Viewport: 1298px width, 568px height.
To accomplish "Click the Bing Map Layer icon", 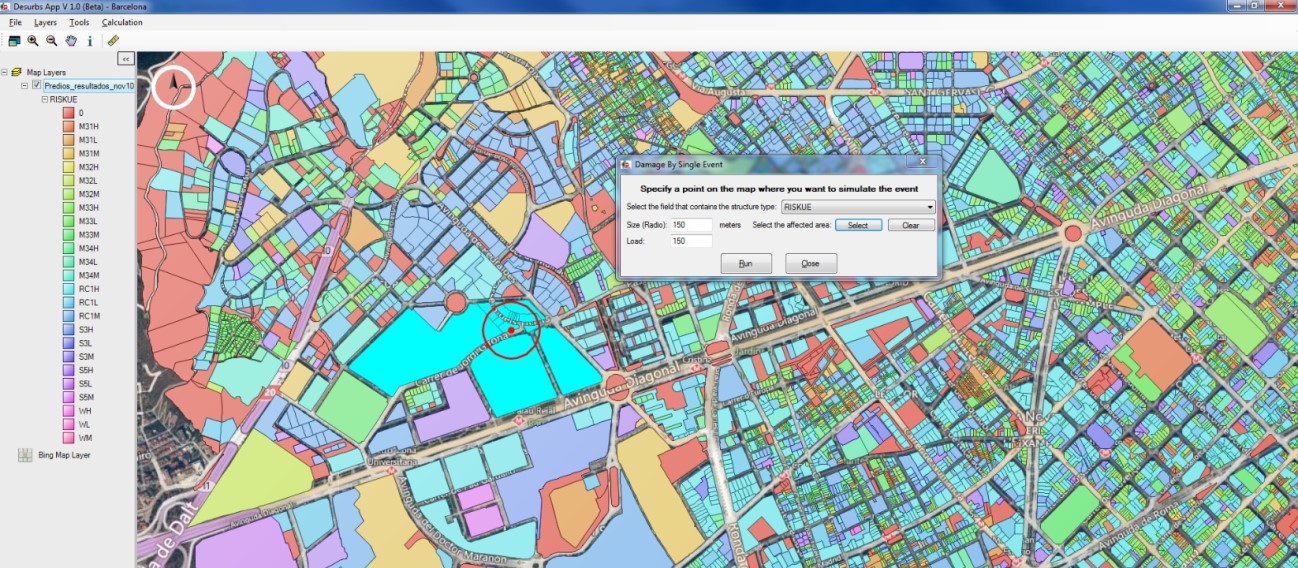I will tap(25, 455).
